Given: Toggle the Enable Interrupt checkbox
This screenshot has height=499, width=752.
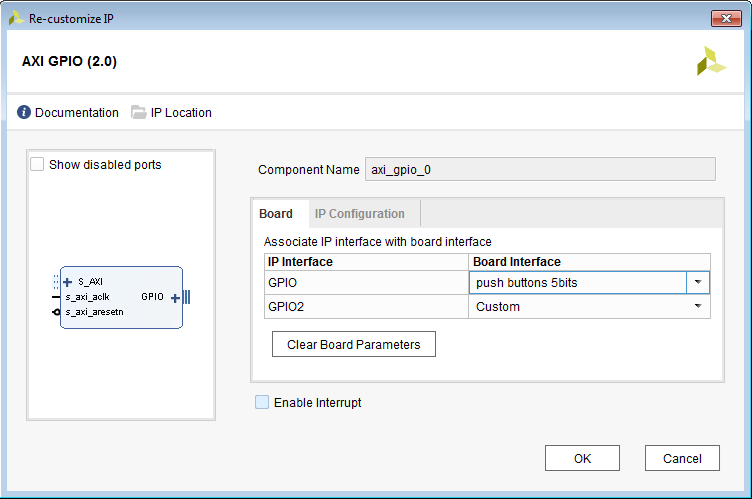Looking at the screenshot, I should [262, 403].
